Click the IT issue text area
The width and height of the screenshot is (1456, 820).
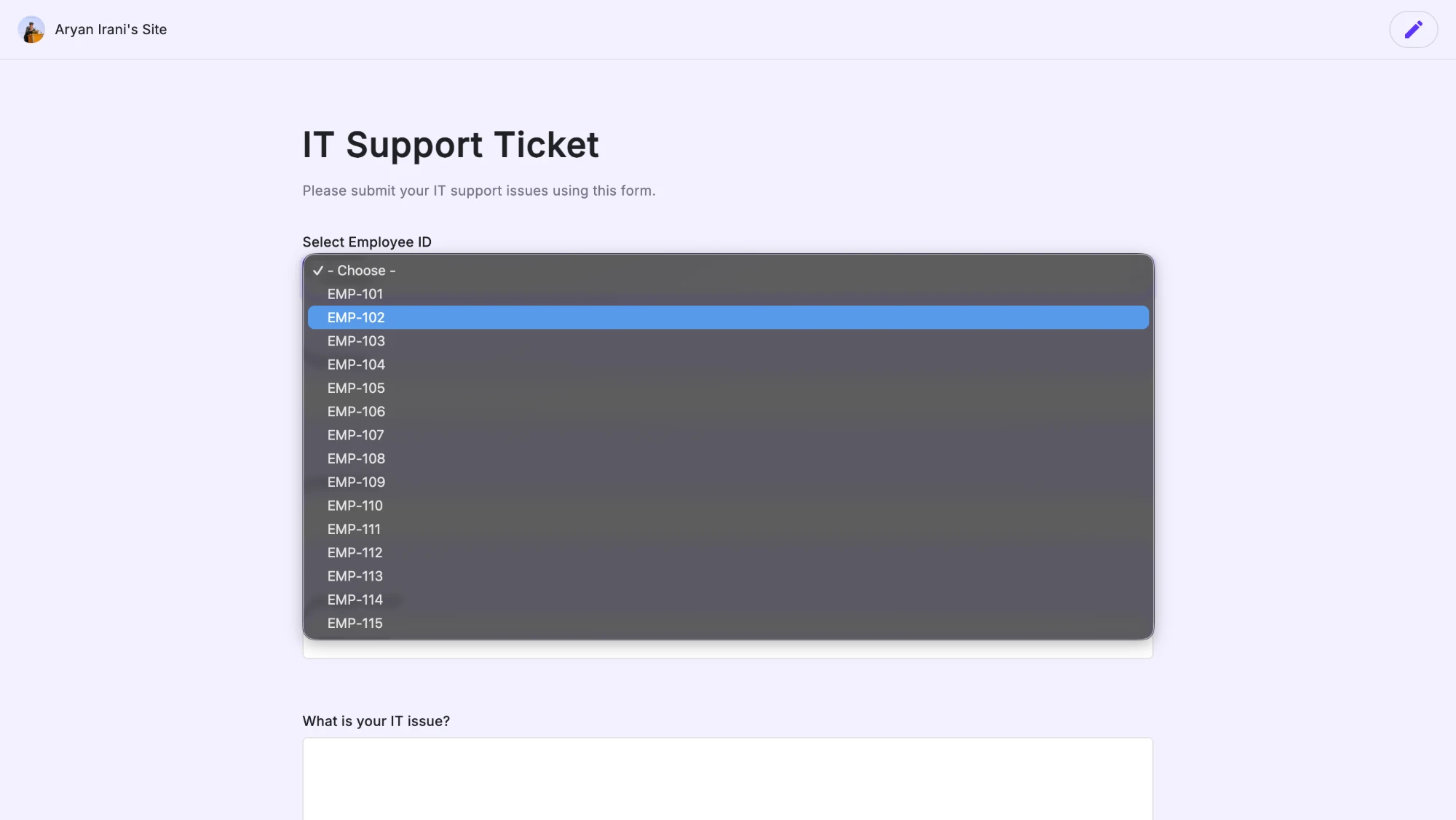pos(728,779)
